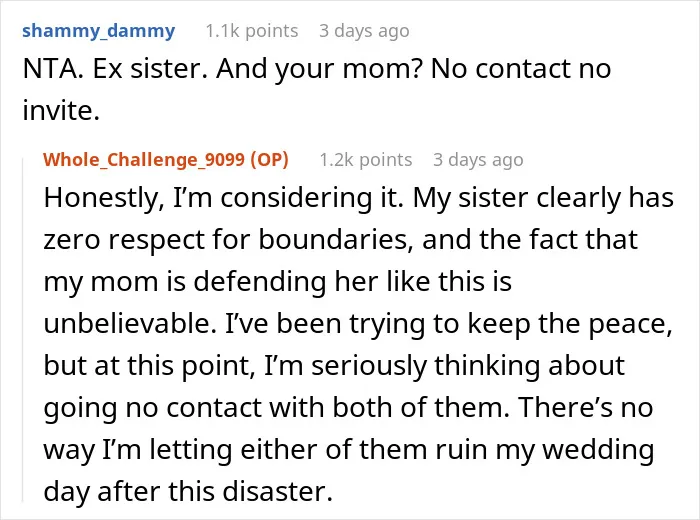The image size is (700, 520).
Task: Click the '(OP)' tag beside Whole_Challenge_9099
Action: click(x=269, y=160)
